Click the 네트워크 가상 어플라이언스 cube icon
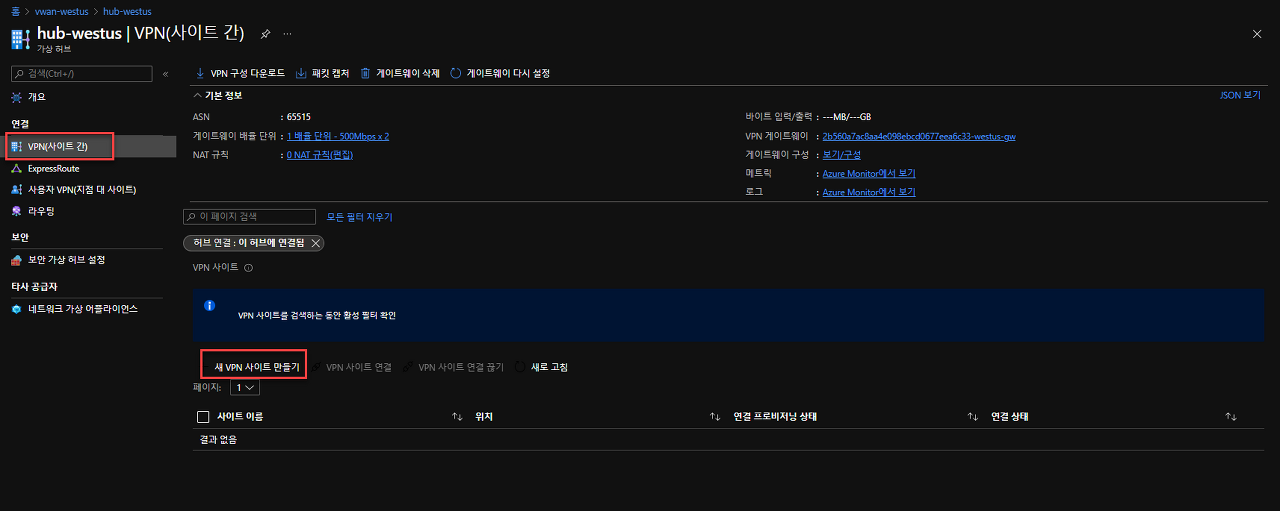Viewport: 1280px width, 511px height. coord(16,309)
